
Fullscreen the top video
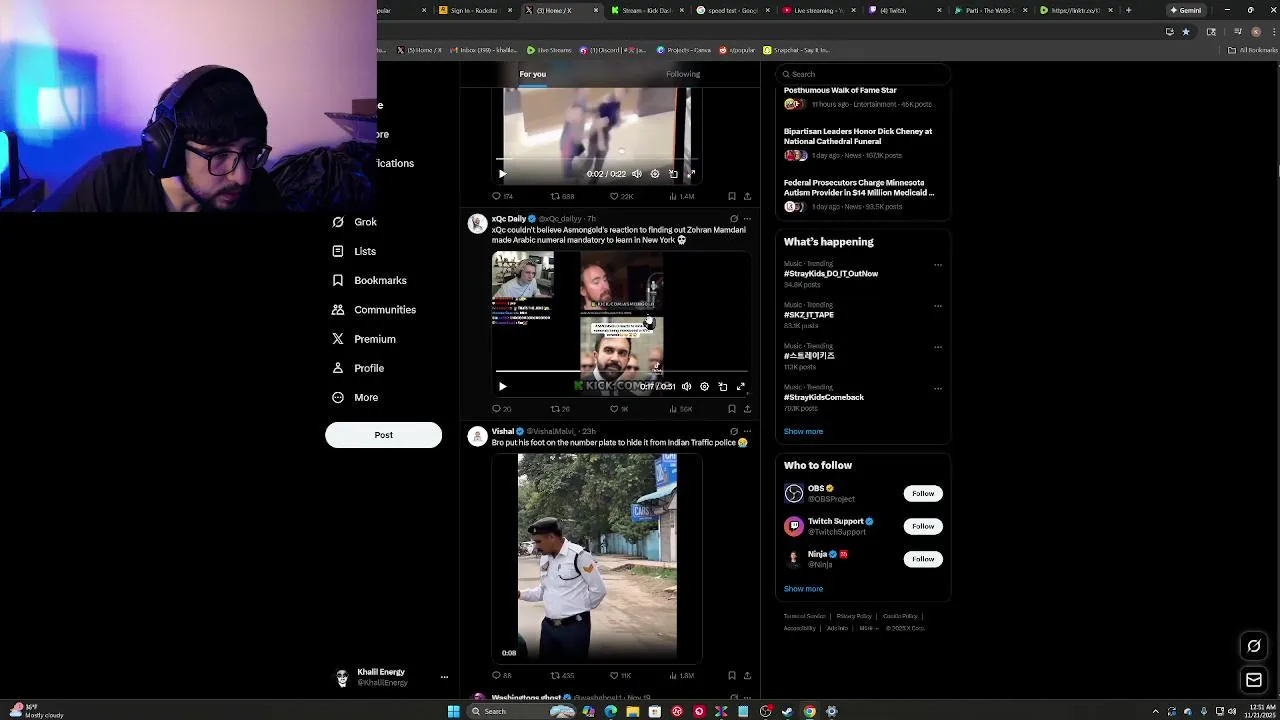[x=690, y=174]
